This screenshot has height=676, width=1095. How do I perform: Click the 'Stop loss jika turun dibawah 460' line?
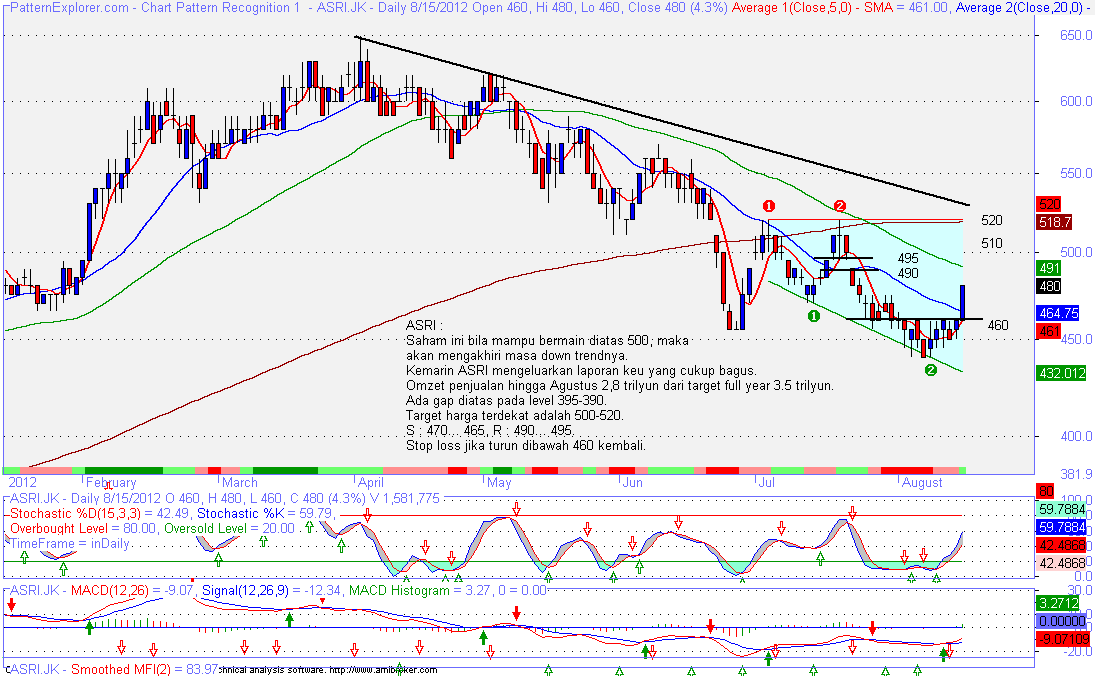(526, 446)
